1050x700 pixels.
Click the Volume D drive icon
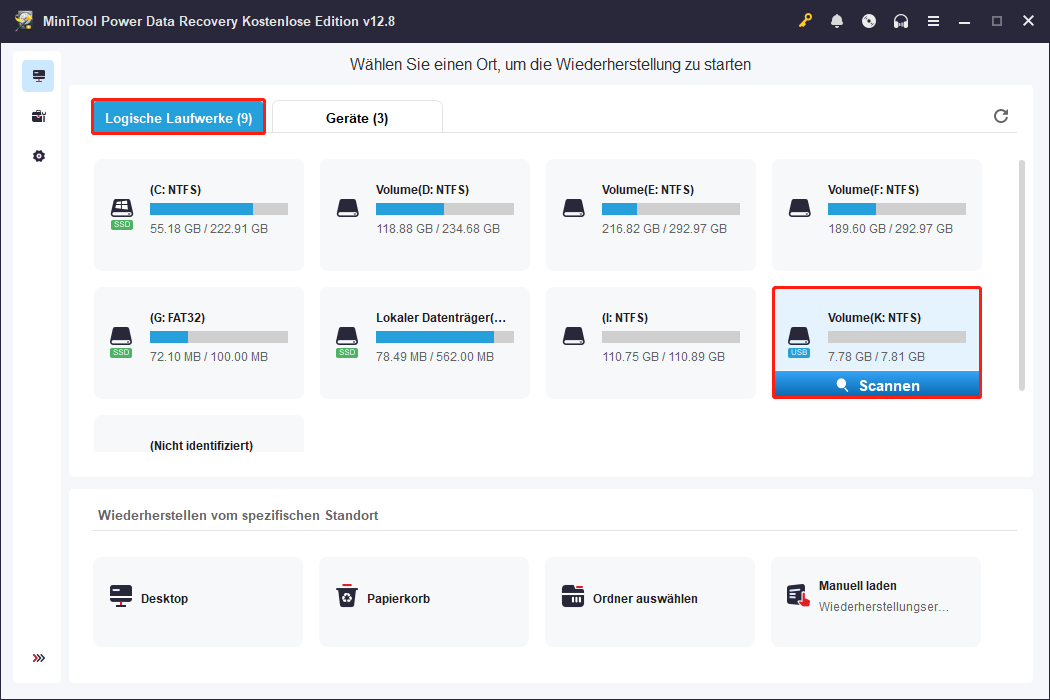click(348, 208)
